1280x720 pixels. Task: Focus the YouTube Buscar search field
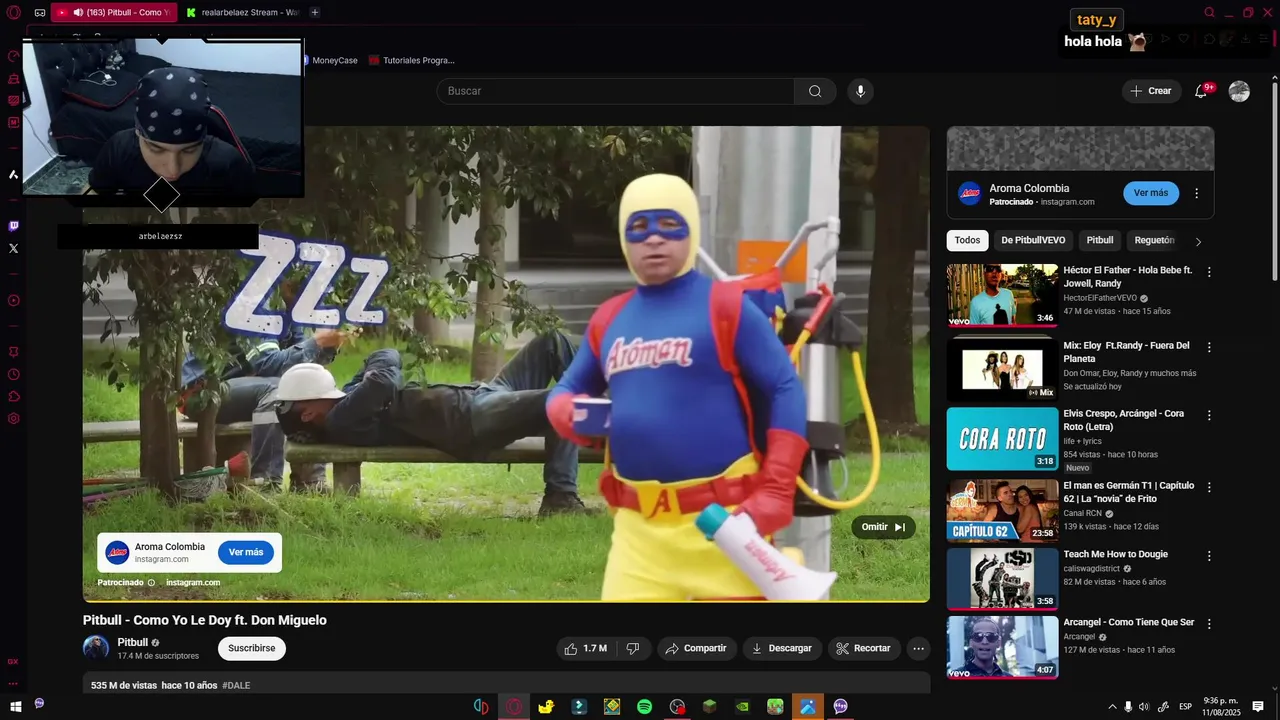[x=615, y=91]
